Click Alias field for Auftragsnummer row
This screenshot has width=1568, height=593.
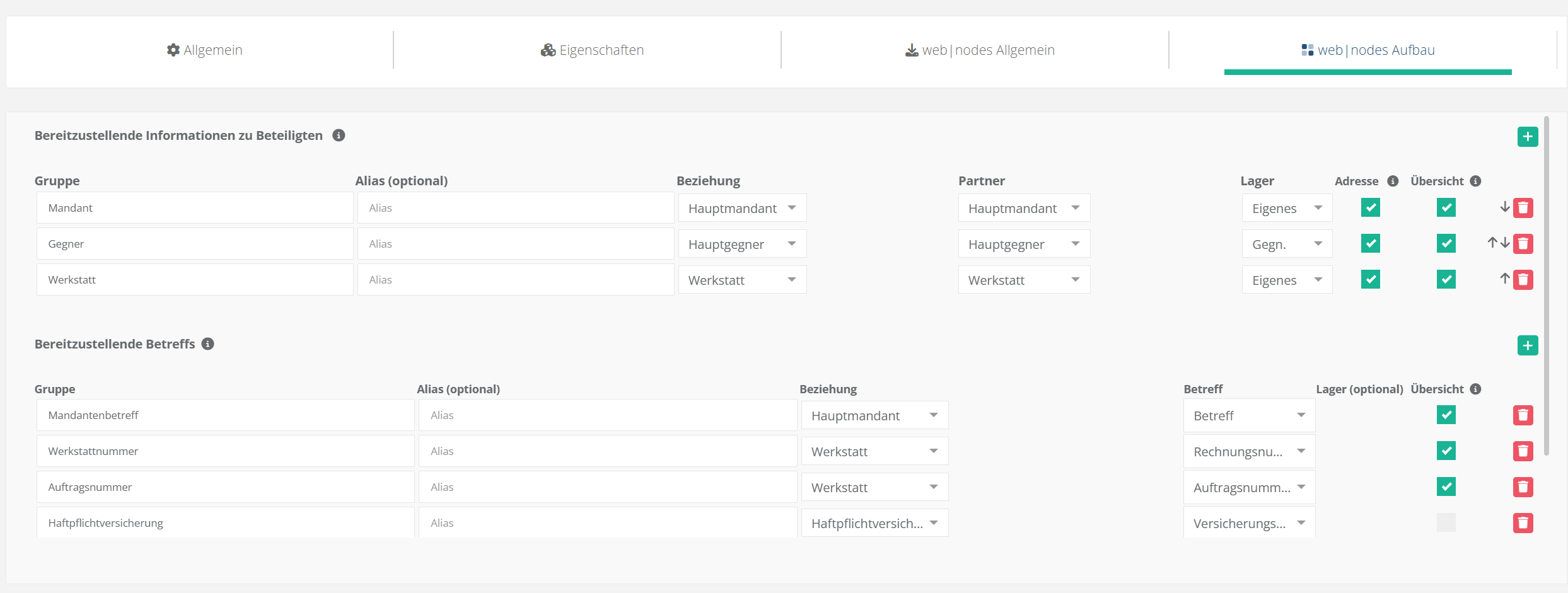607,487
